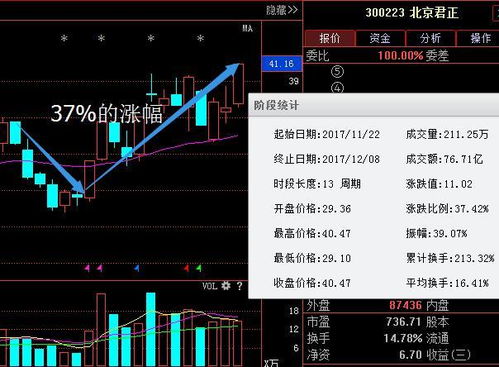Screen dimensions: 499x367
Task: Click the 阶段统计 dialog title bar
Action: click(x=374, y=105)
